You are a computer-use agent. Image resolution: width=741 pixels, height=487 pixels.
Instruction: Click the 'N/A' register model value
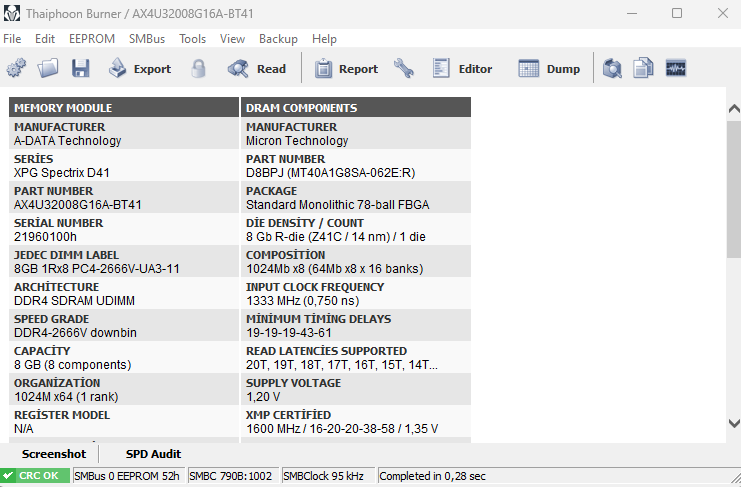coord(24,429)
